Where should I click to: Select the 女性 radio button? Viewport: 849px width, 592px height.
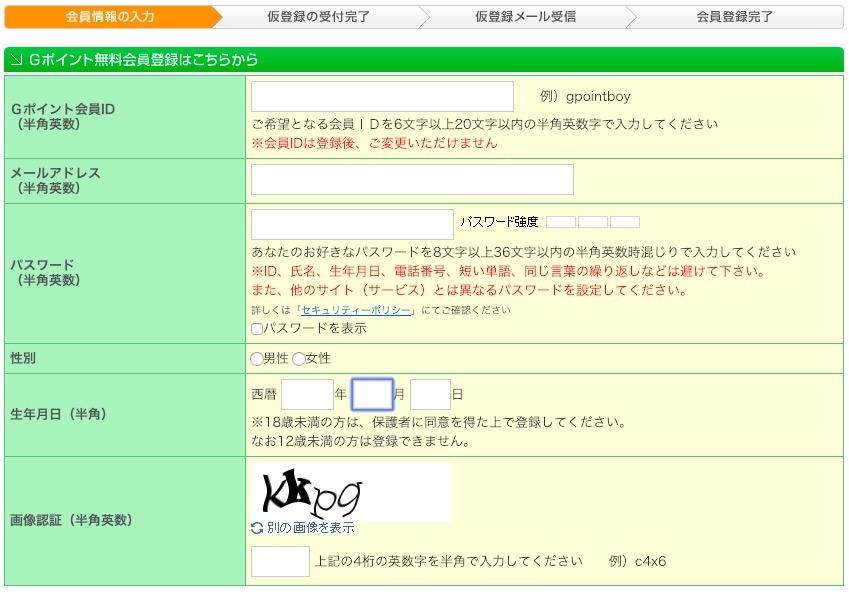[x=299, y=359]
